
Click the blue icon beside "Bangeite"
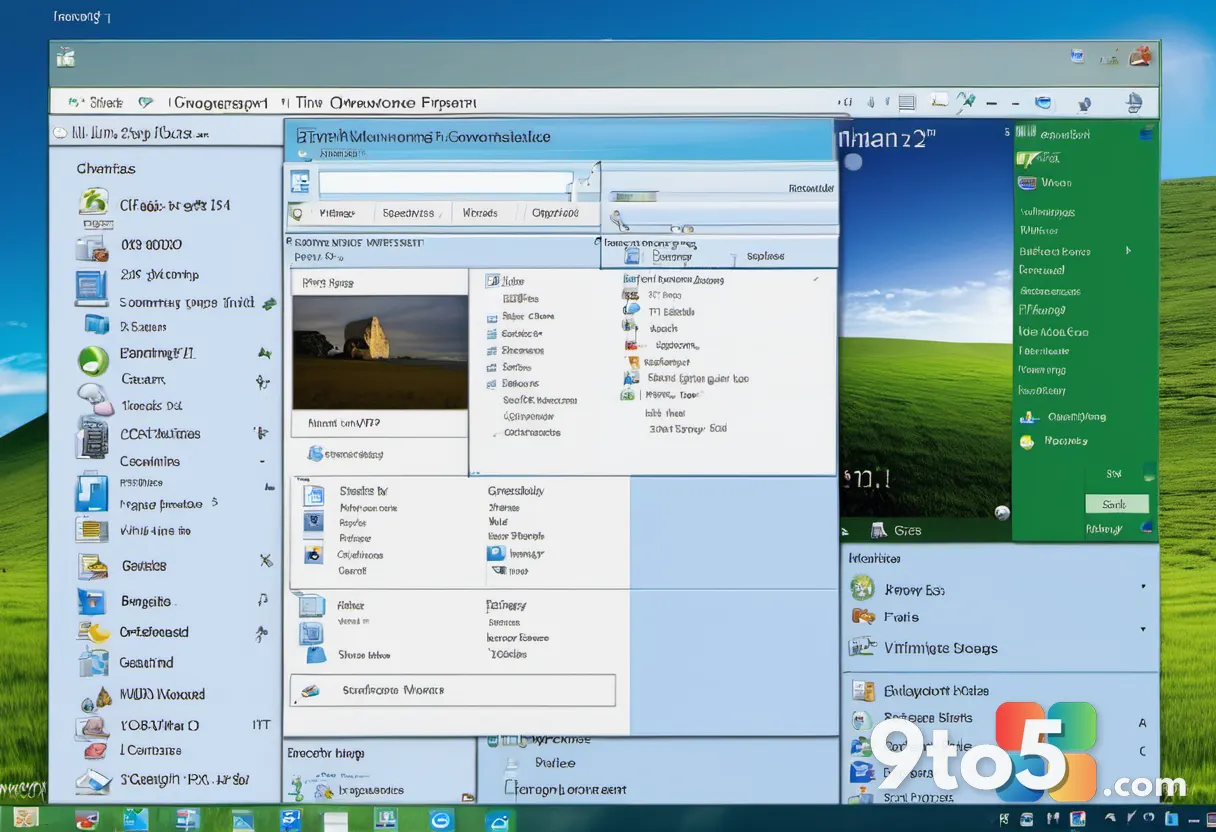[92, 601]
